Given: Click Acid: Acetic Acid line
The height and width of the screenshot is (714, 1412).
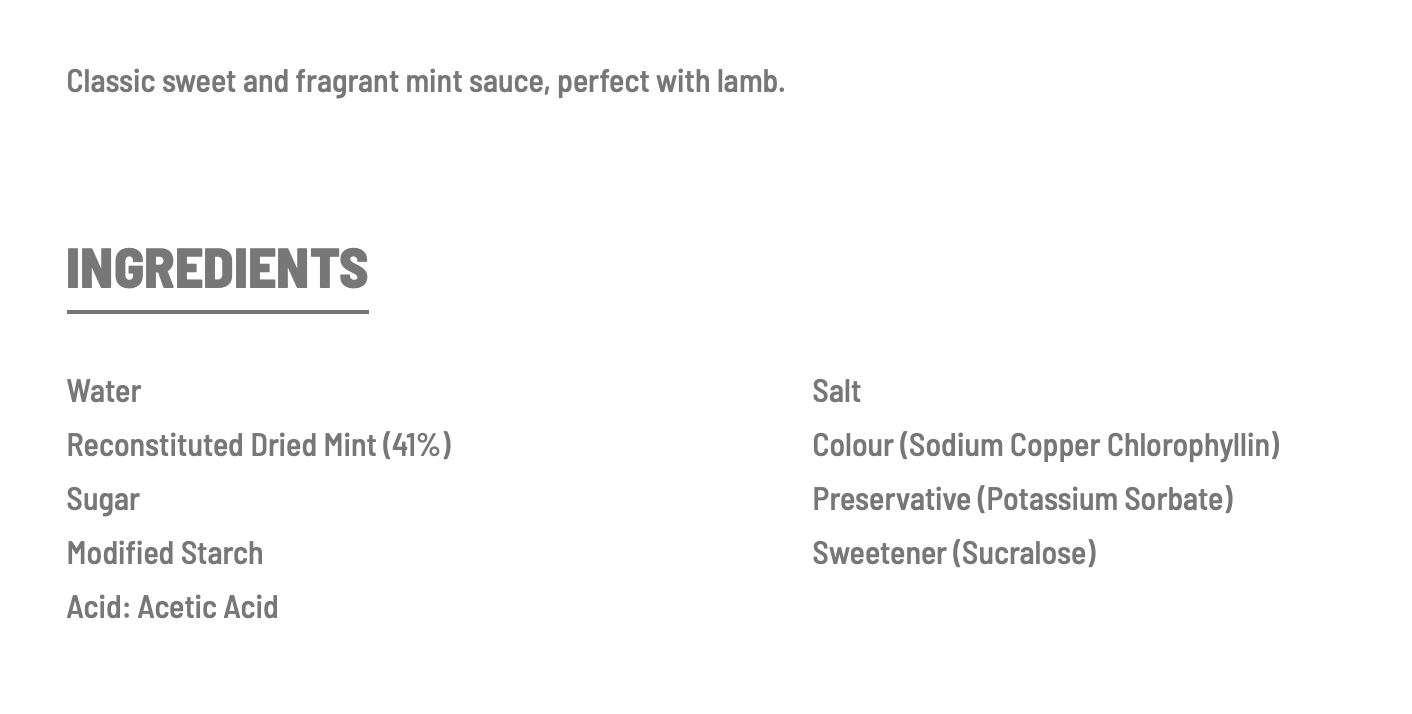Looking at the screenshot, I should tap(172, 607).
